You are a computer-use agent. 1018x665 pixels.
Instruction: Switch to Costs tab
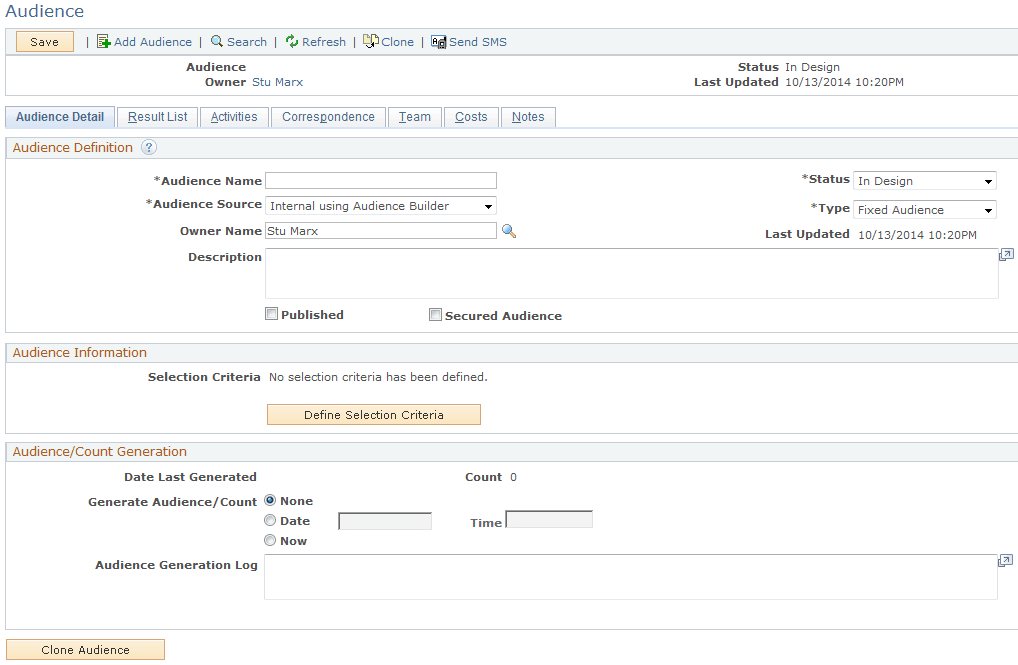[x=471, y=117]
